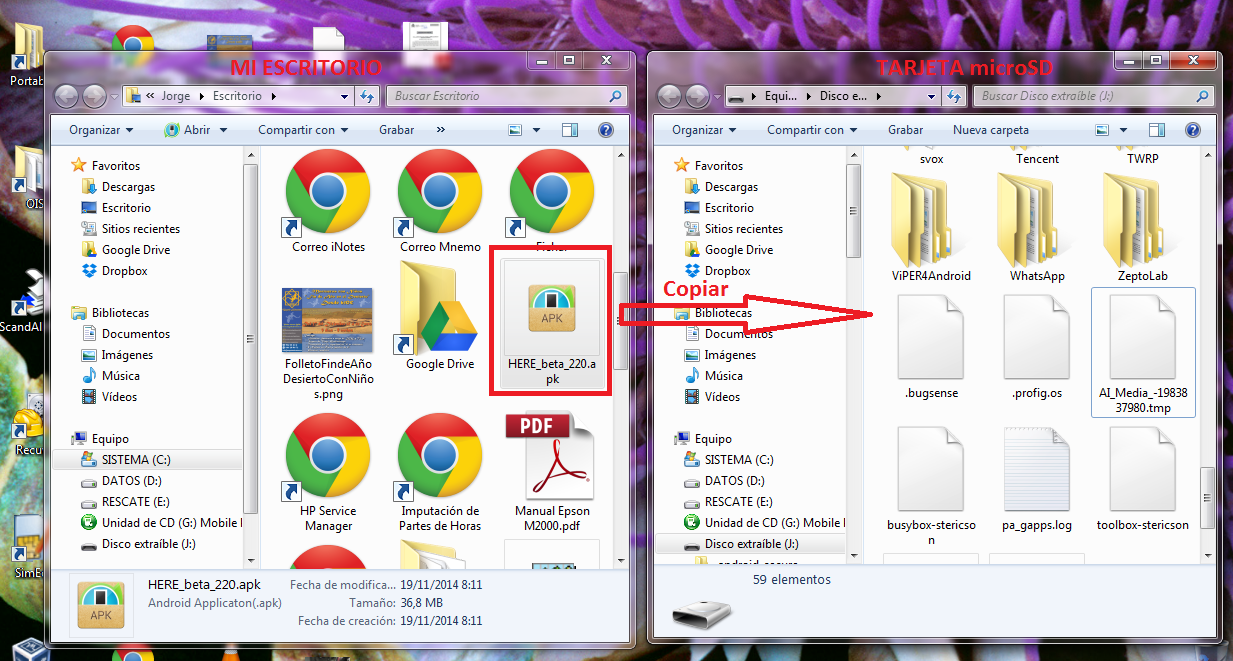Click Back arrow in Escritorio window
Viewport: 1233px width, 661px height.
[x=67, y=96]
